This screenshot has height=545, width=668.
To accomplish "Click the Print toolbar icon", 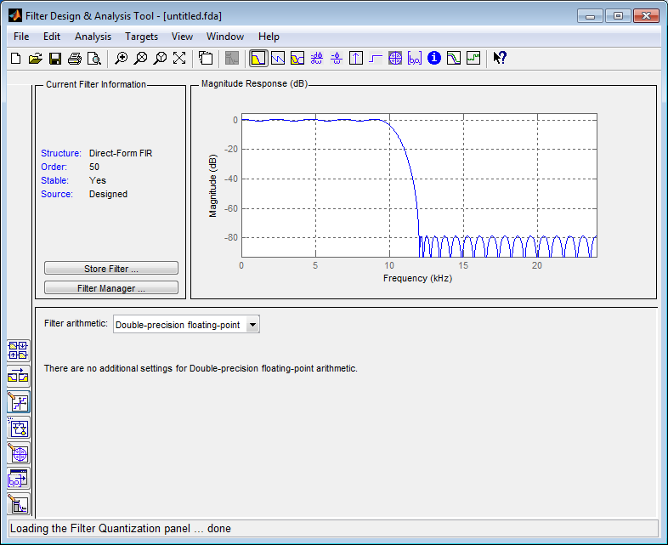I will [75, 58].
